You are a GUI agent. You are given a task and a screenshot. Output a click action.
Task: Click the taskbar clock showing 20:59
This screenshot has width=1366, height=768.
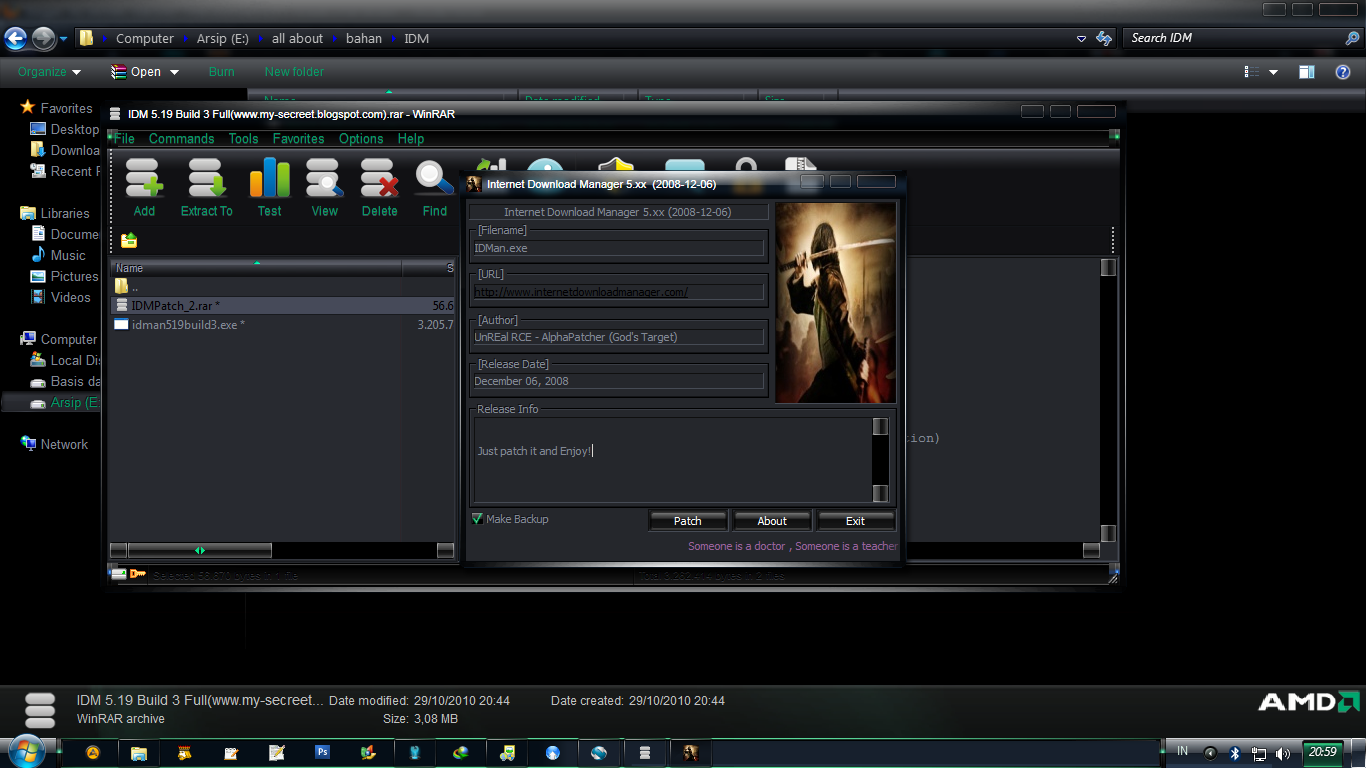[x=1322, y=752]
